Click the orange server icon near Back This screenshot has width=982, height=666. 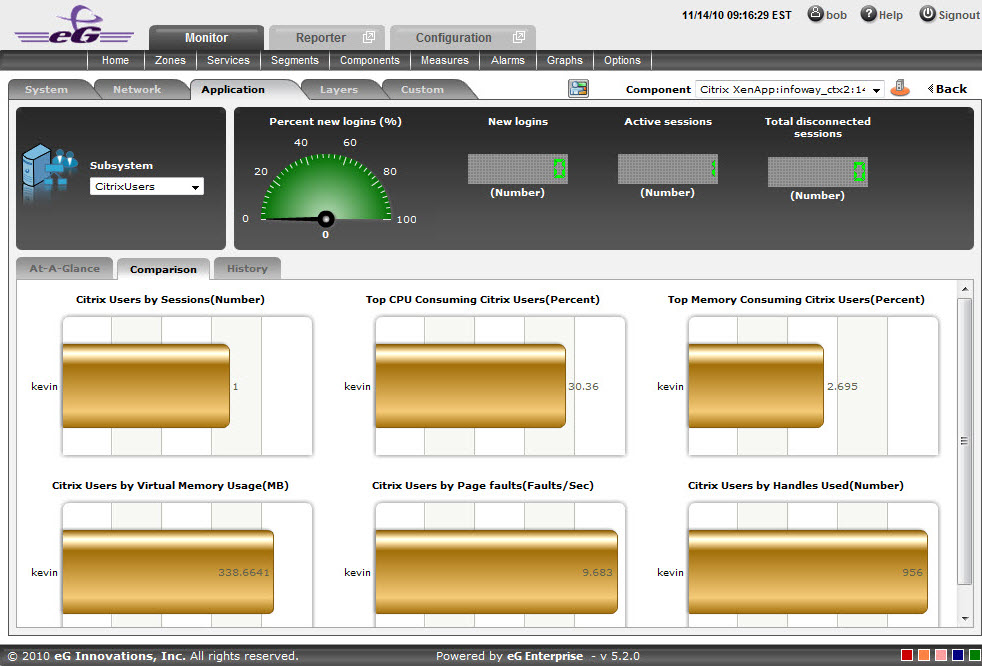coord(900,88)
